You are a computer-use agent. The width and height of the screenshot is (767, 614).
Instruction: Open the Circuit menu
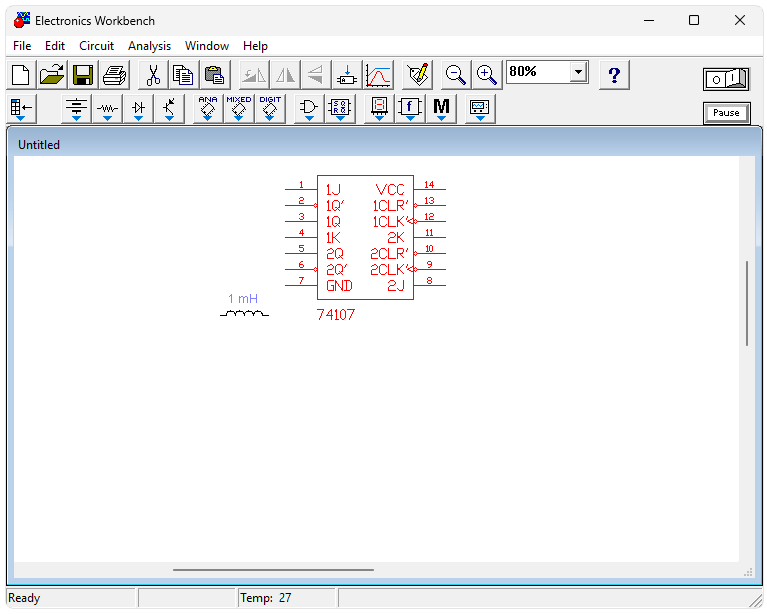tap(96, 46)
